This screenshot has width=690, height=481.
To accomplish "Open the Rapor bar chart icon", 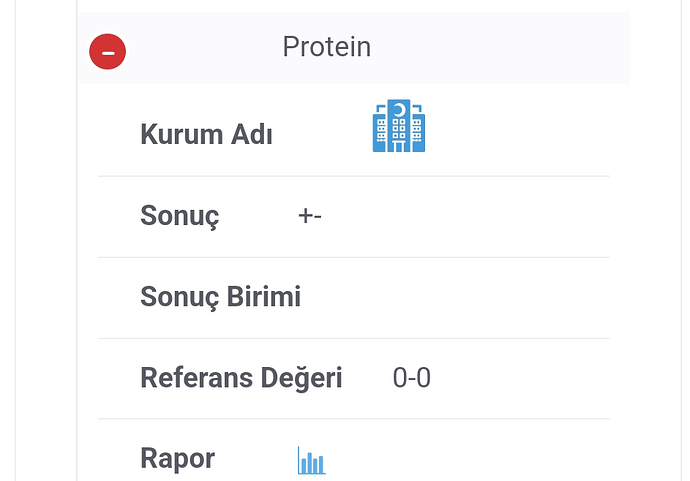I will 312,460.
